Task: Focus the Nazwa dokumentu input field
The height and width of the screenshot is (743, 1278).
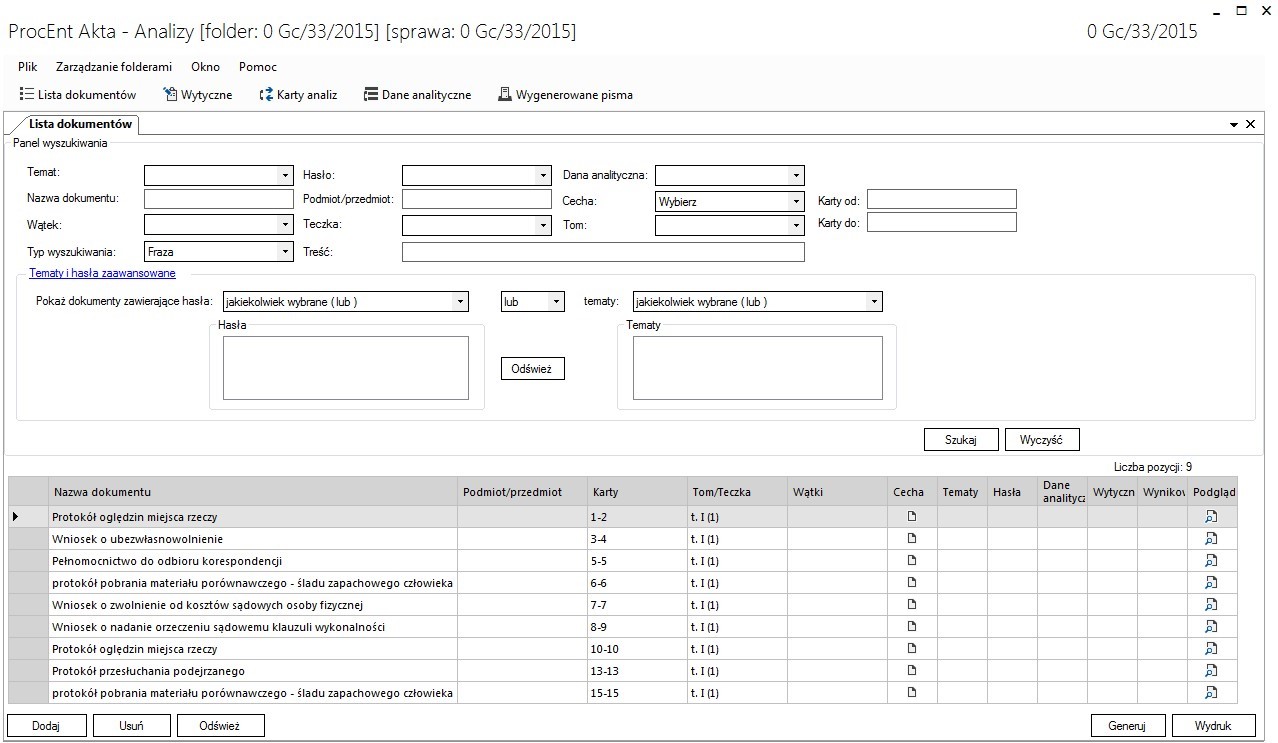Action: (x=218, y=199)
